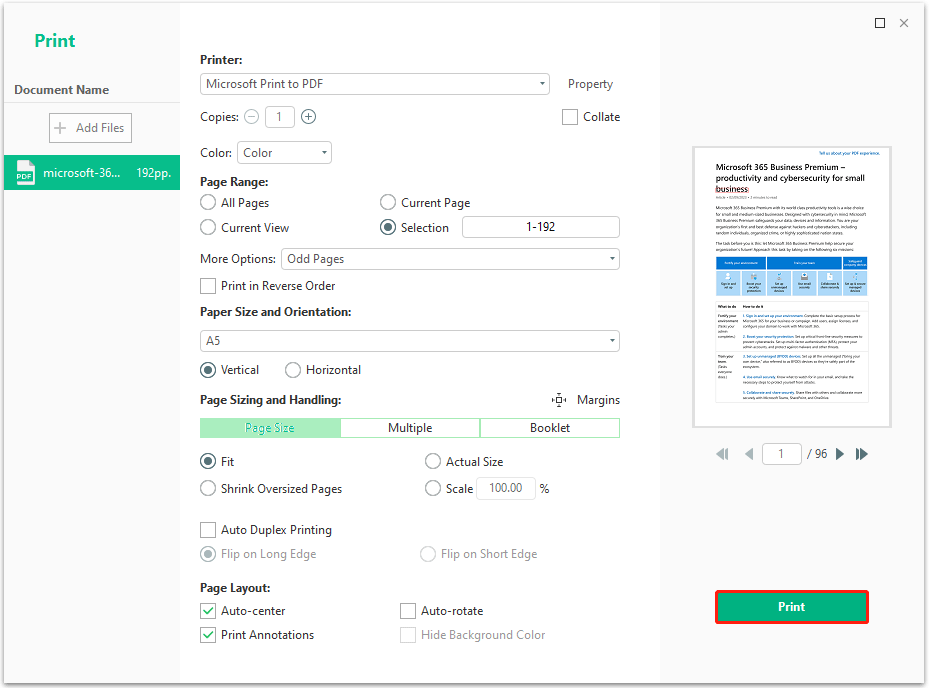Go to first preview page
Viewport: 929px width, 688px height.
[722, 454]
